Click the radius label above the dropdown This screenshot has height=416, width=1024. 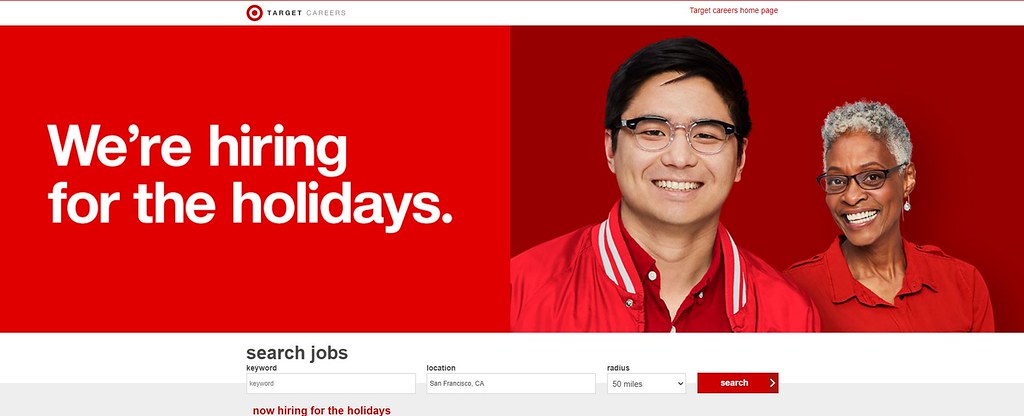(x=618, y=368)
